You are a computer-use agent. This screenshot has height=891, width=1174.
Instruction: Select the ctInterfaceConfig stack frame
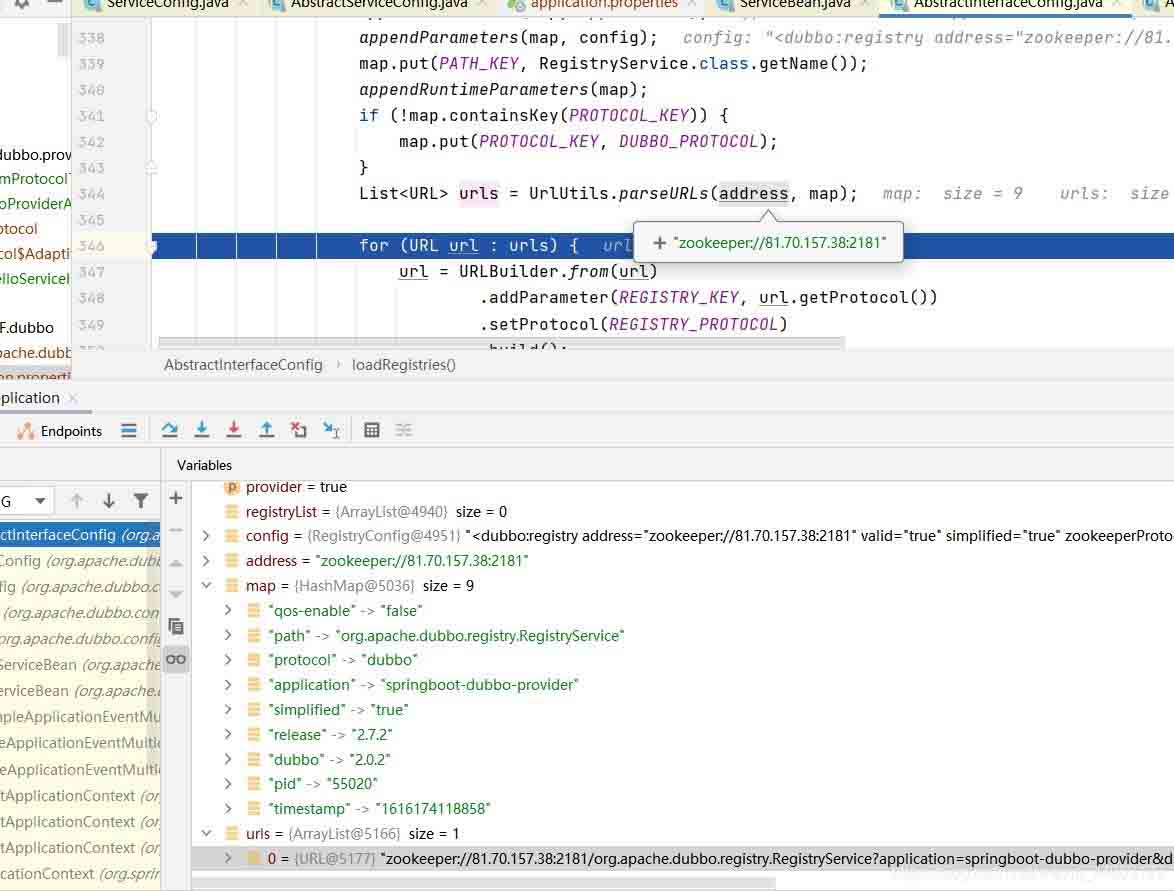pyautogui.click(x=80, y=535)
